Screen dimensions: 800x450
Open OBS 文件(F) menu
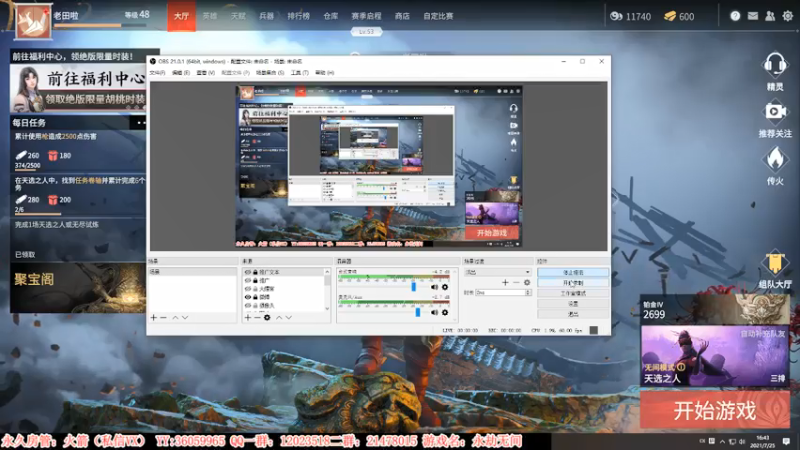point(157,73)
